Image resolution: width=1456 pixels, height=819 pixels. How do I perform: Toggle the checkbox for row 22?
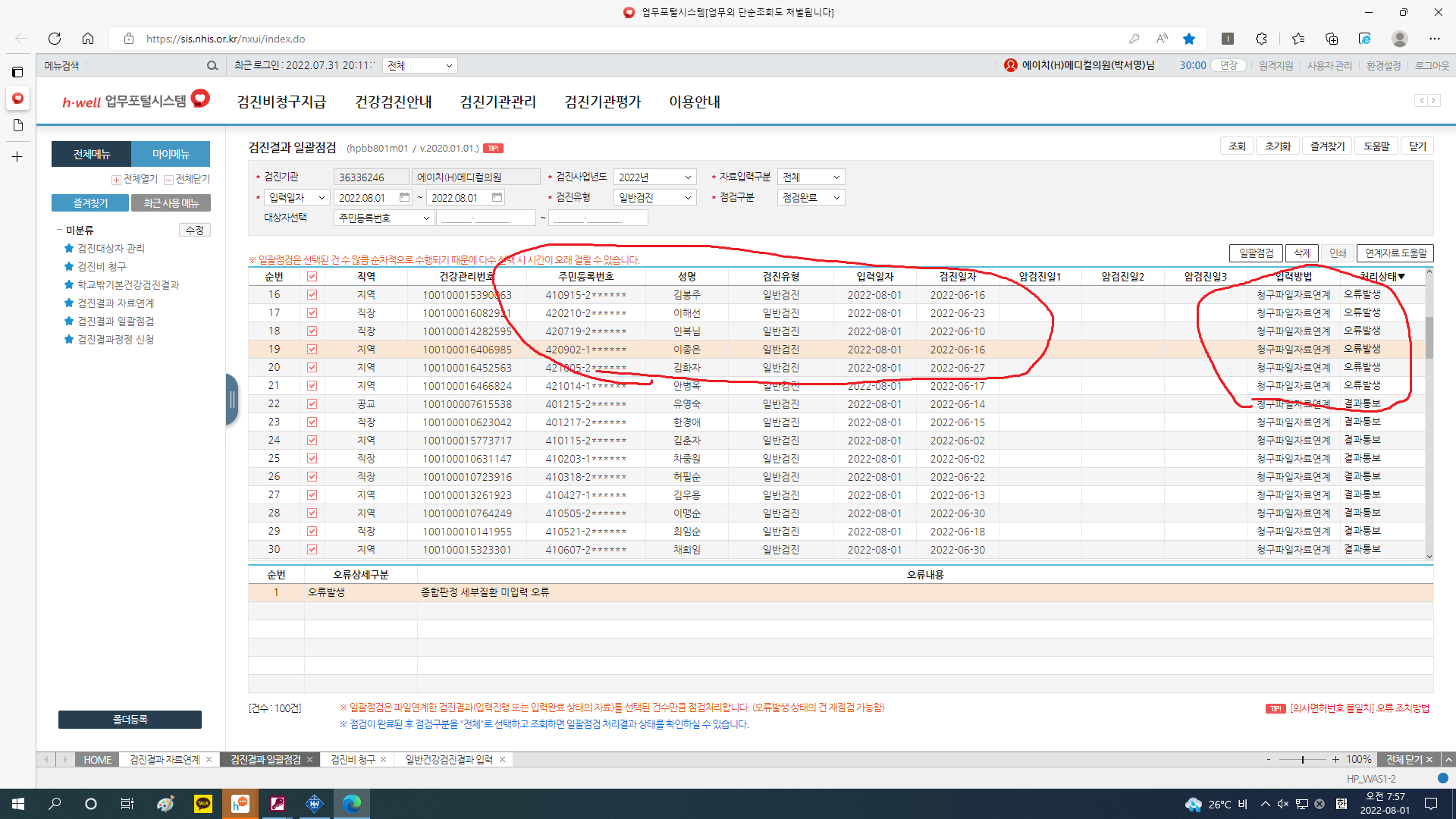[312, 404]
